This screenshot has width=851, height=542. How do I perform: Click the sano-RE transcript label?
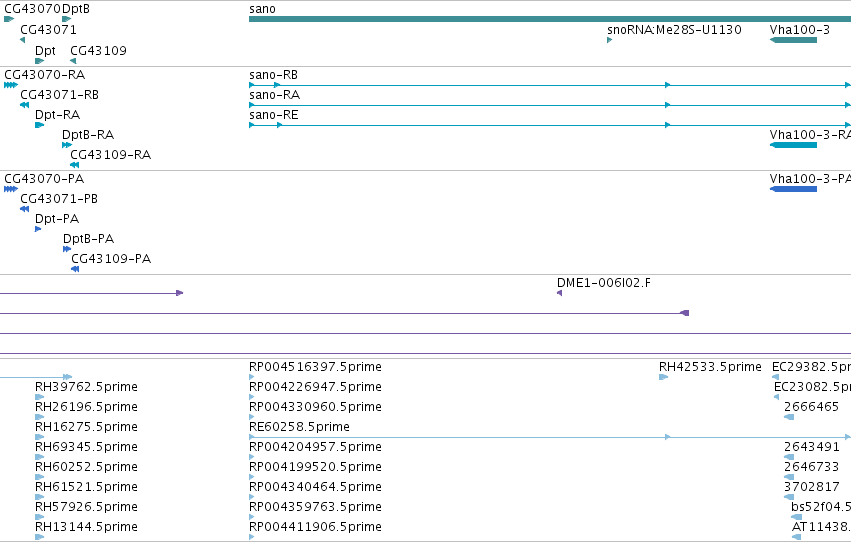click(x=274, y=114)
